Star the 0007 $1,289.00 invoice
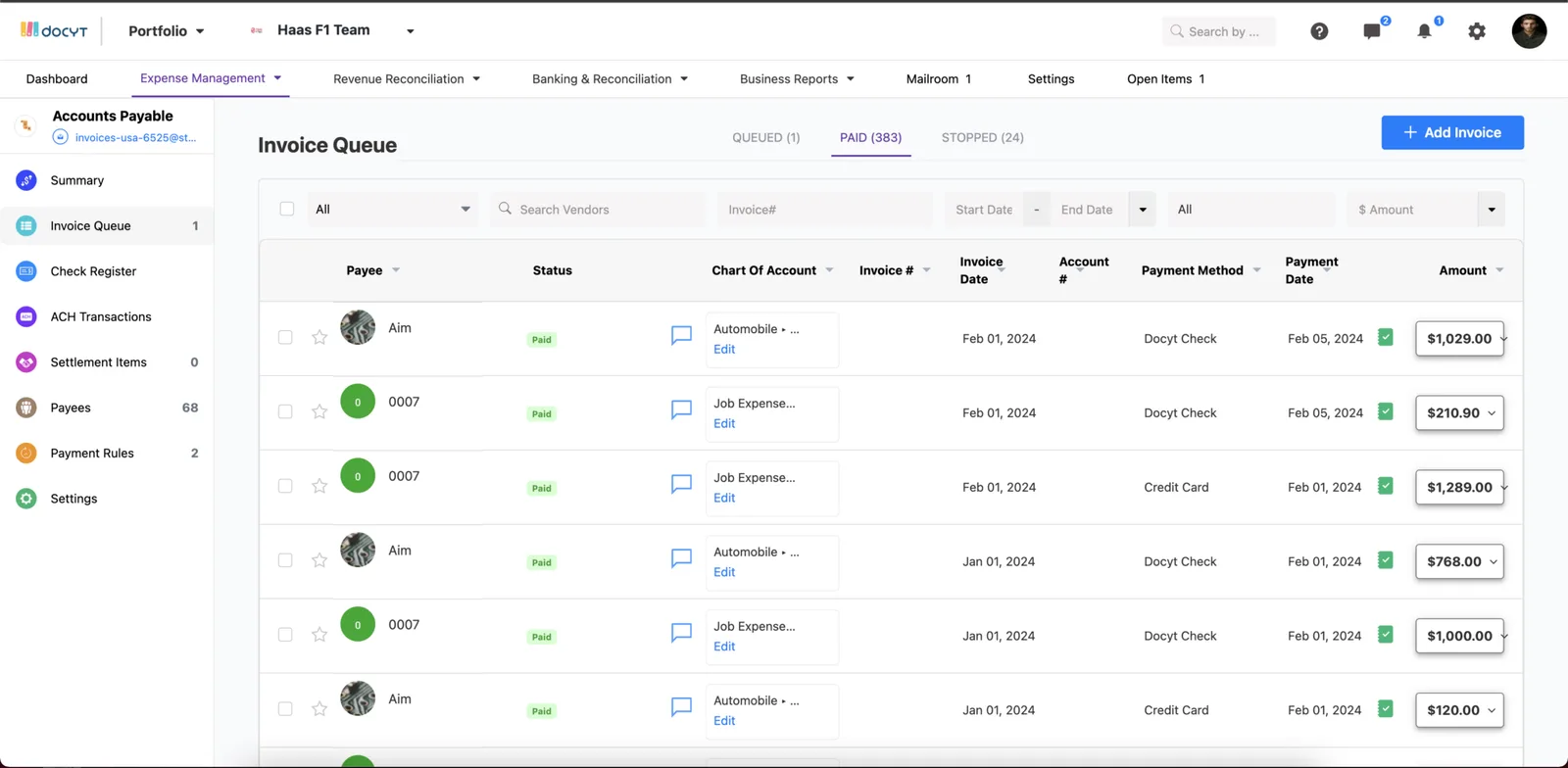 tap(319, 487)
